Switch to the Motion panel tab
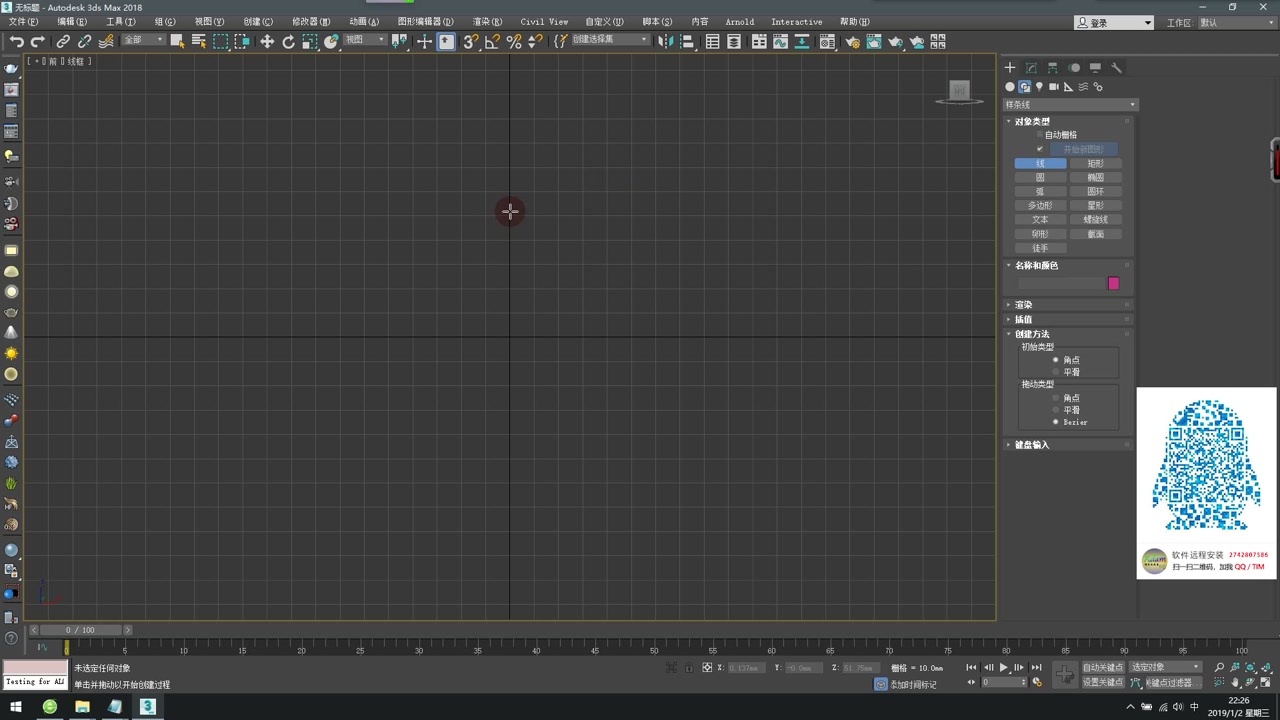The width and height of the screenshot is (1280, 720). coord(1074,68)
